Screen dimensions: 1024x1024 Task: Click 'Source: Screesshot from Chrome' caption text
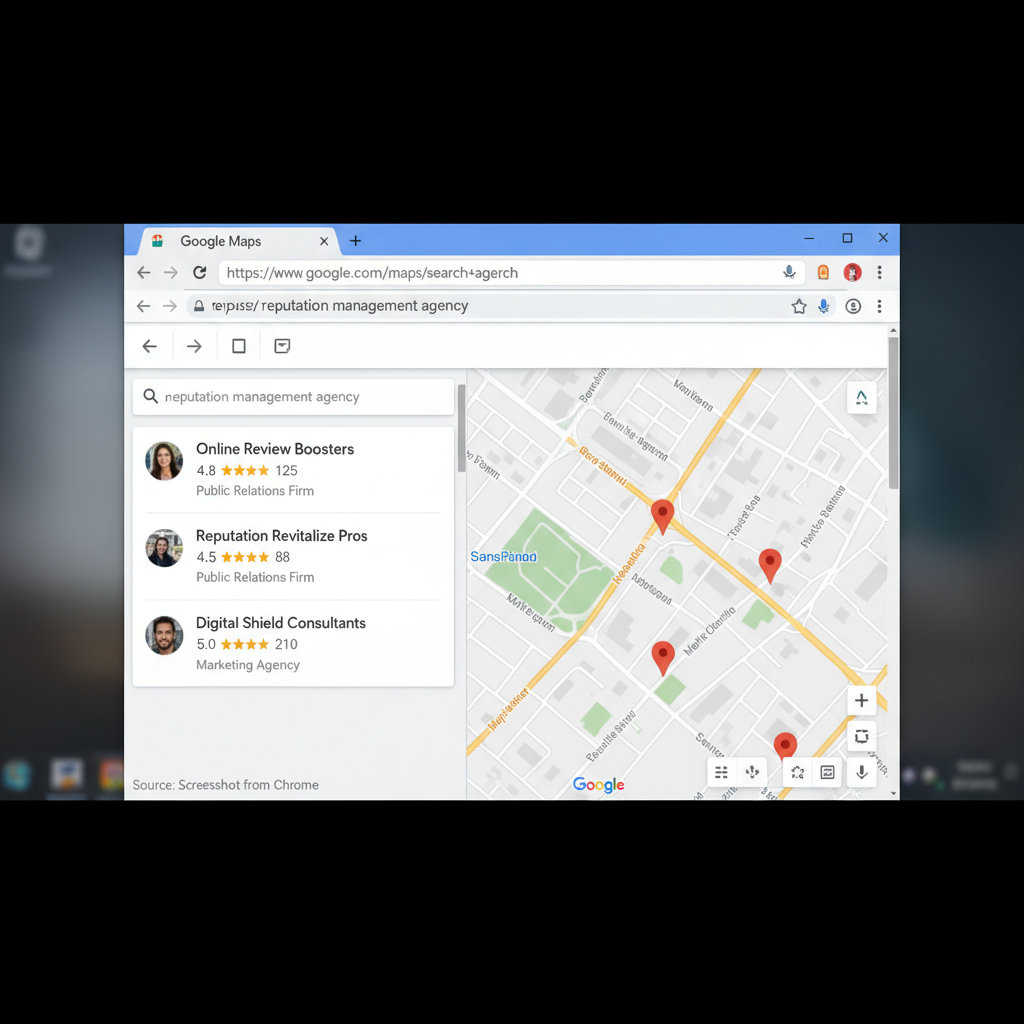coord(225,785)
